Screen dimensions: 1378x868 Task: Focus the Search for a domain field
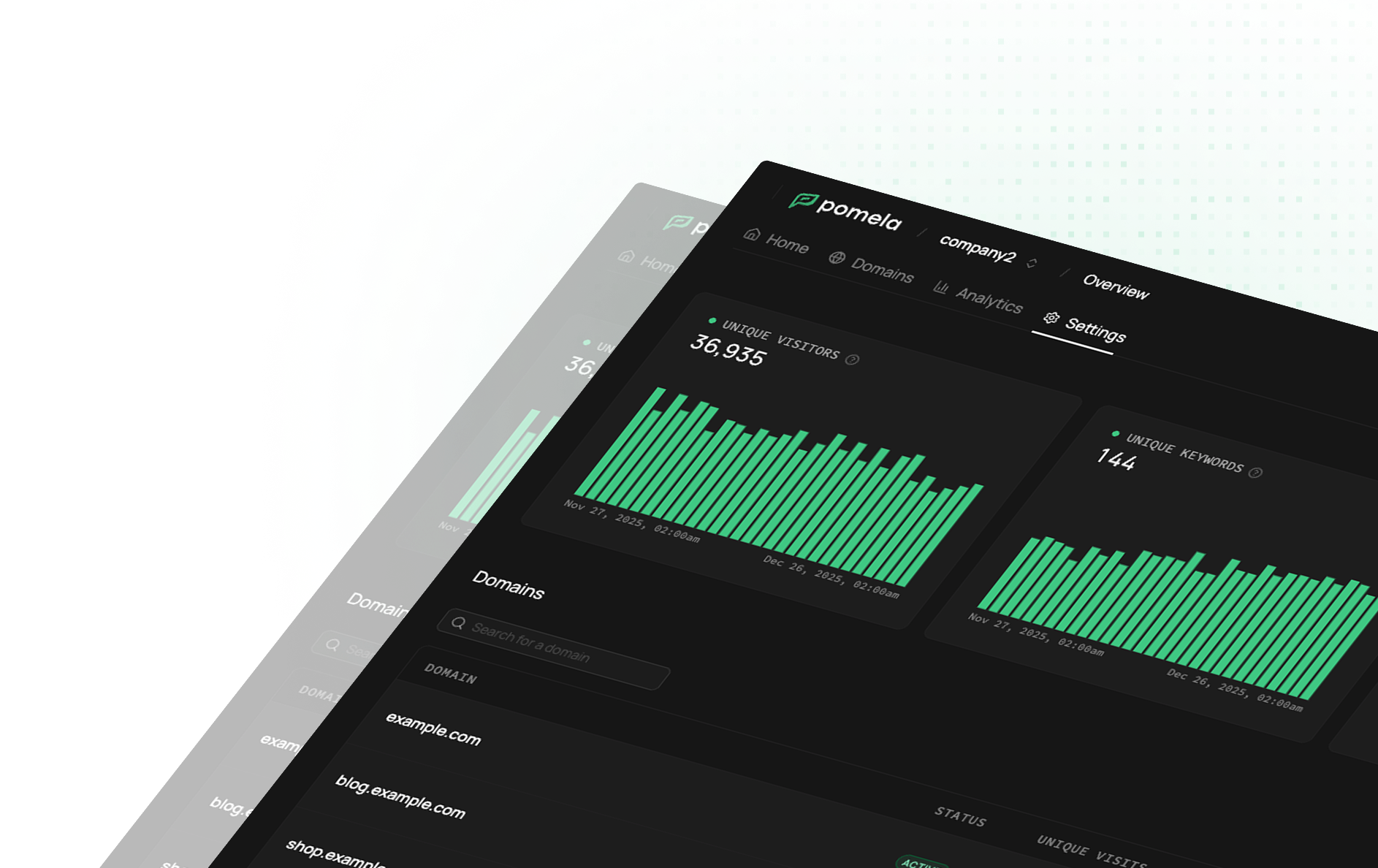[x=553, y=649]
